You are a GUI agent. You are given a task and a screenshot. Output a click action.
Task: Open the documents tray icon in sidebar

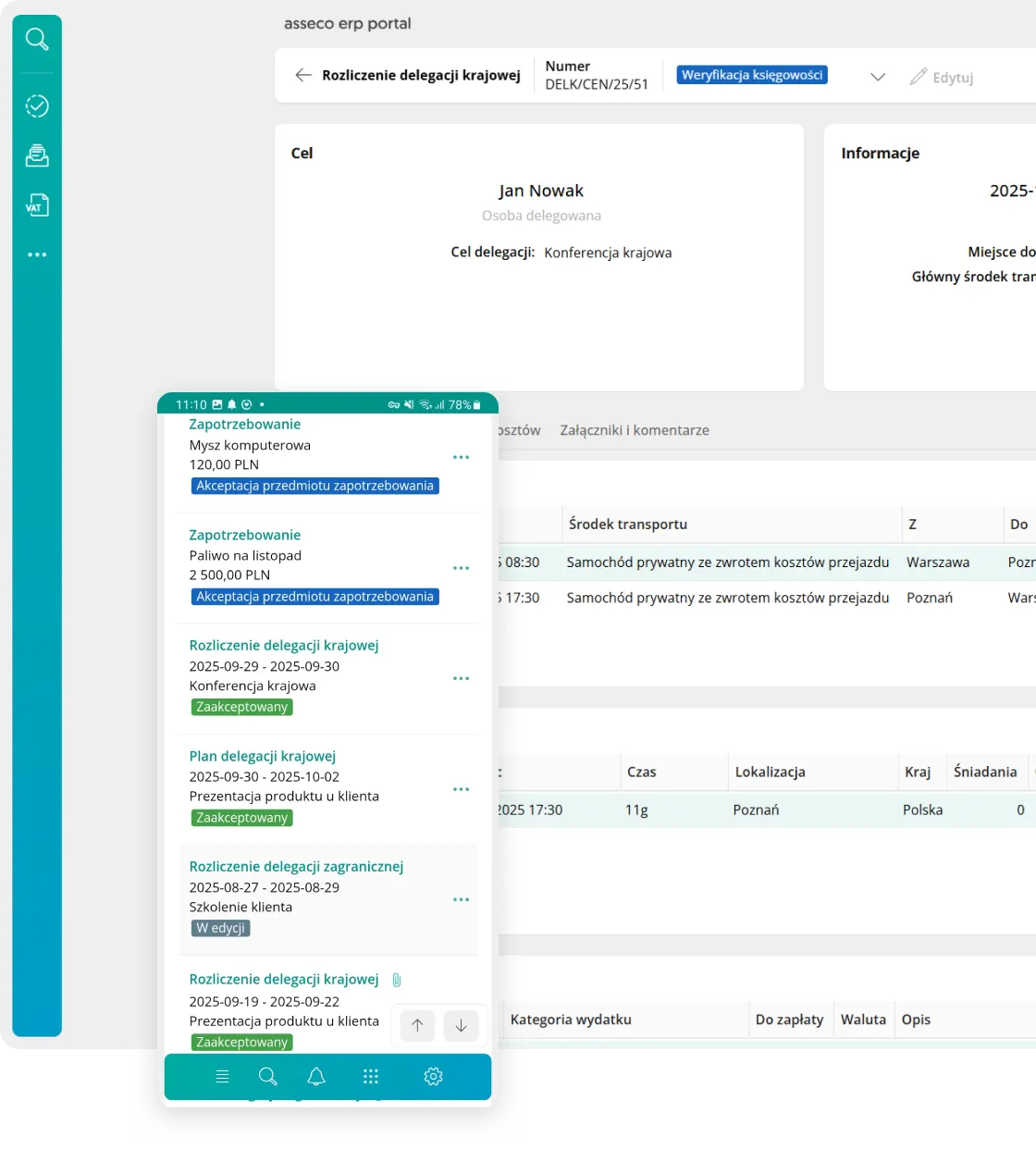click(x=37, y=155)
